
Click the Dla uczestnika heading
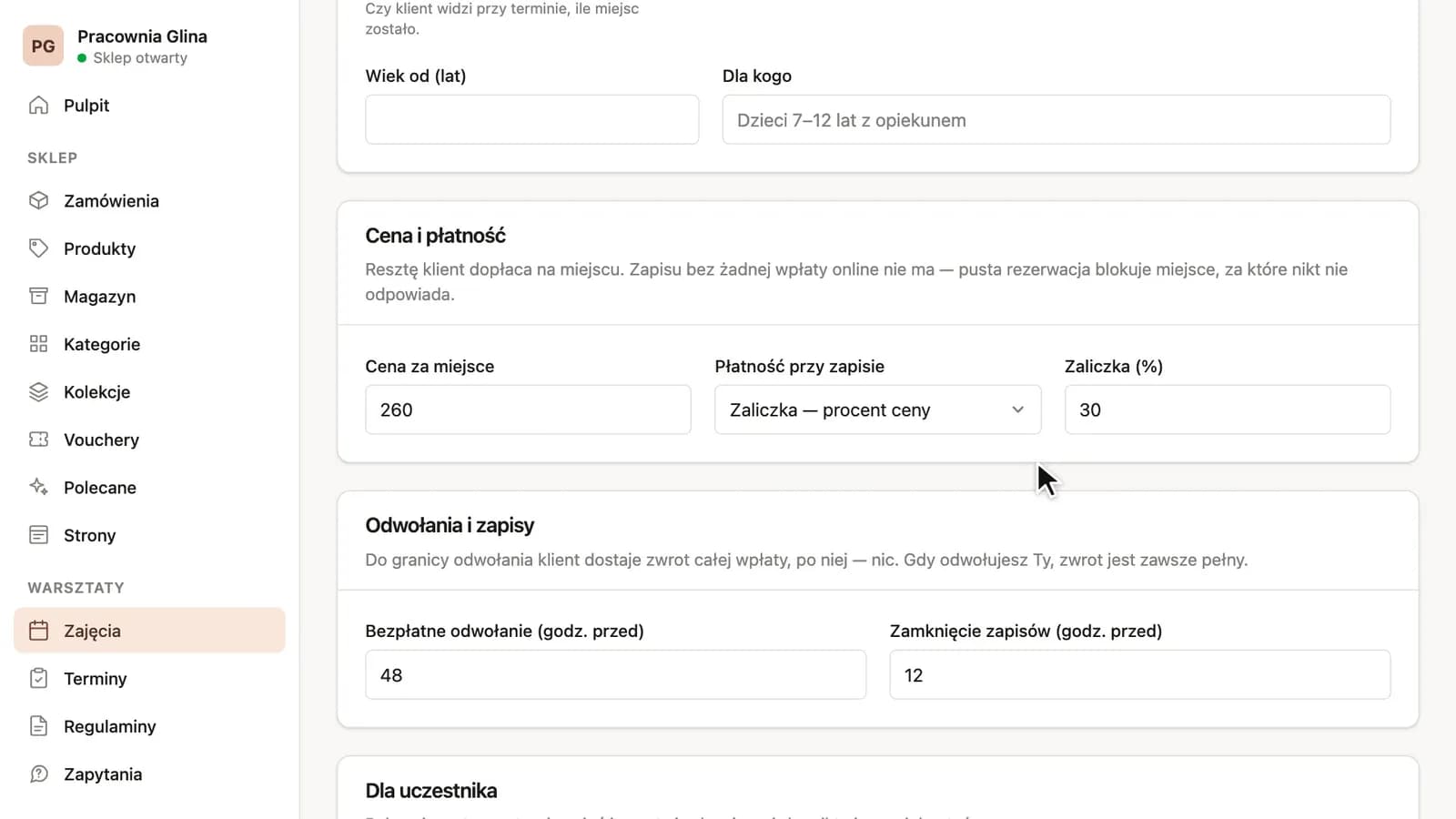pos(431,791)
